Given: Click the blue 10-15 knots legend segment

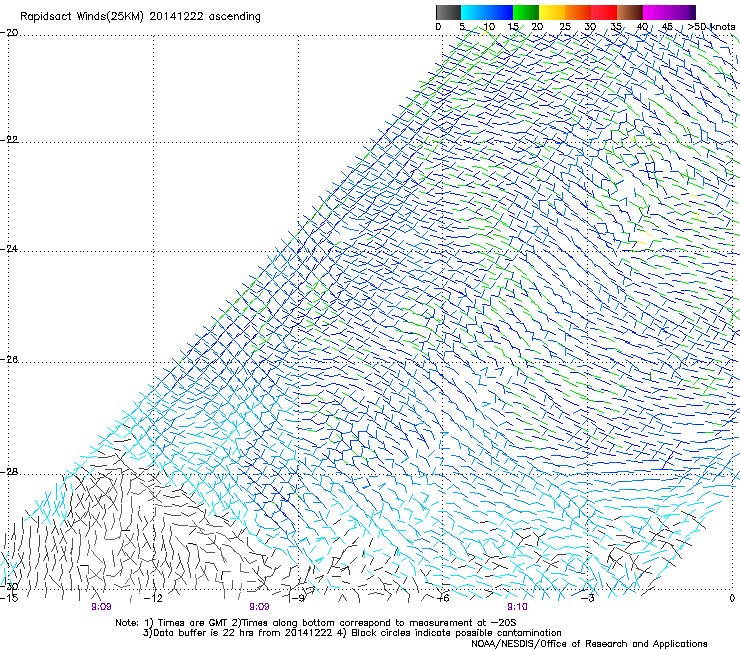Looking at the screenshot, I should point(500,12).
